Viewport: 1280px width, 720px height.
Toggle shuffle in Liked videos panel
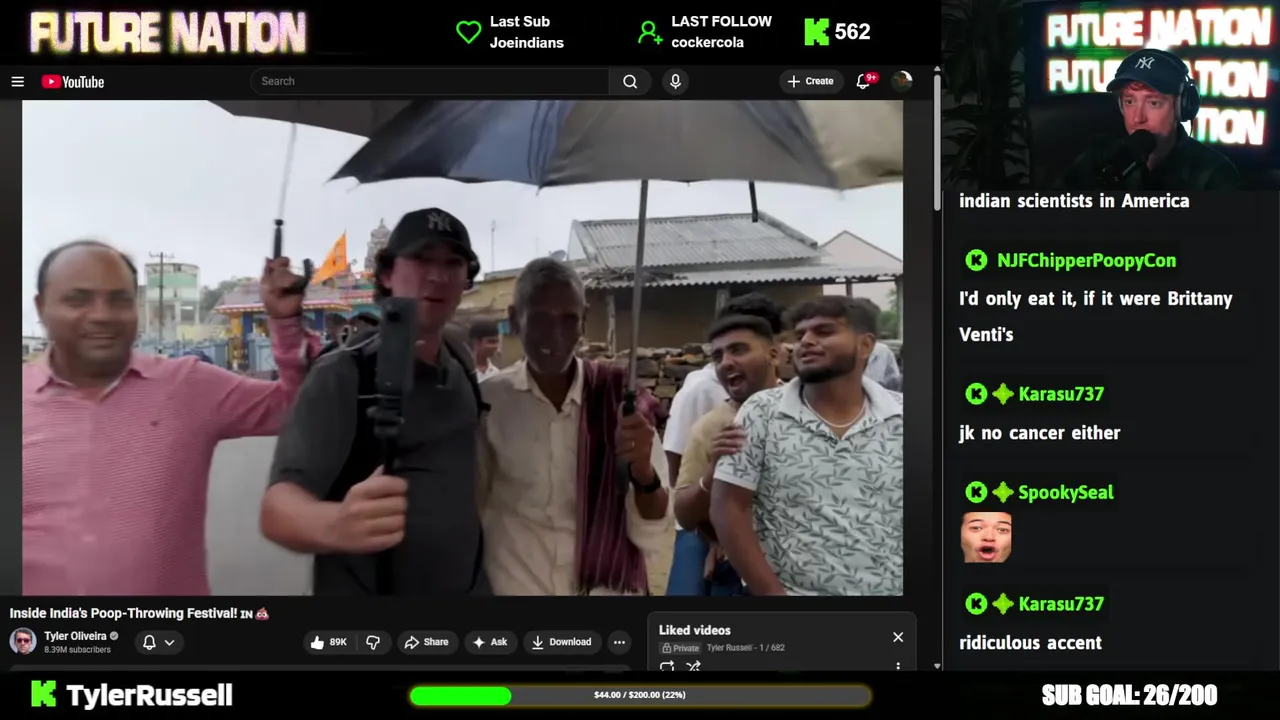(x=693, y=666)
